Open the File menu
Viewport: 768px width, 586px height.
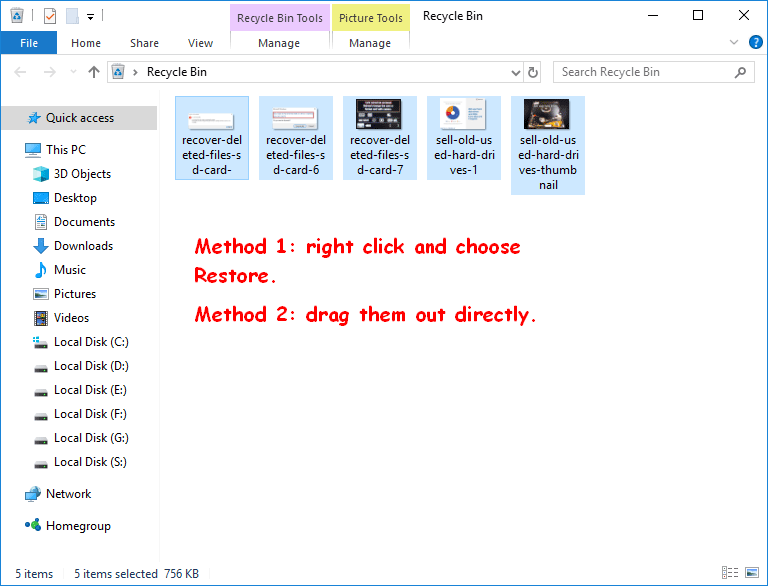click(29, 43)
